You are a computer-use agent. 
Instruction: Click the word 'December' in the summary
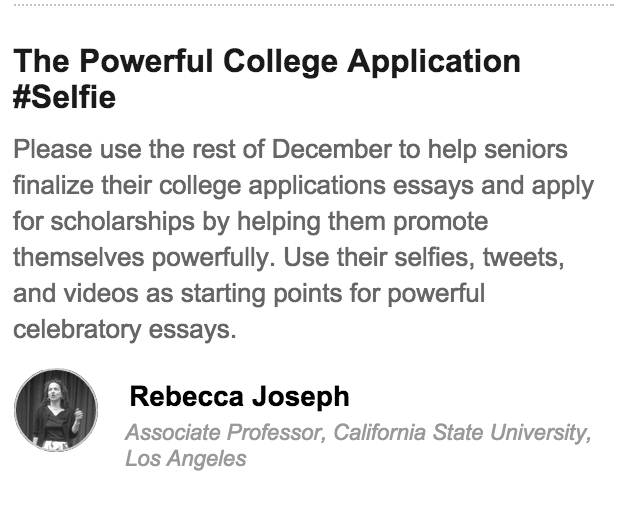[332, 149]
